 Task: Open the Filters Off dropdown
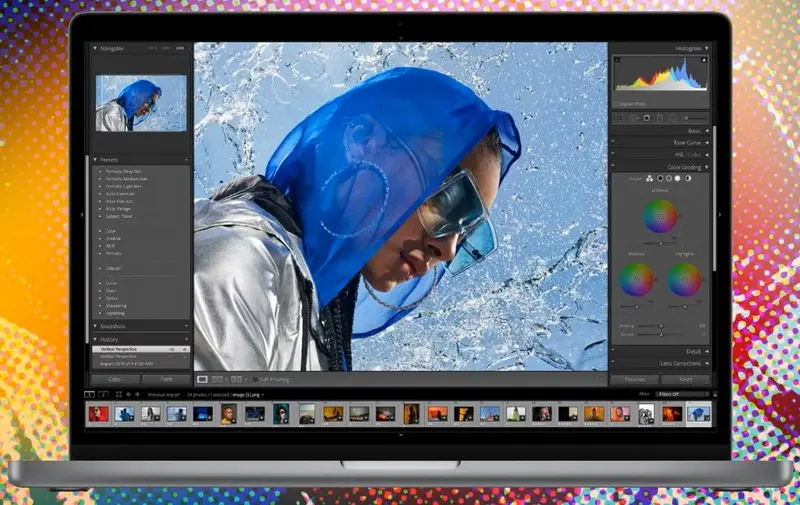tap(682, 394)
